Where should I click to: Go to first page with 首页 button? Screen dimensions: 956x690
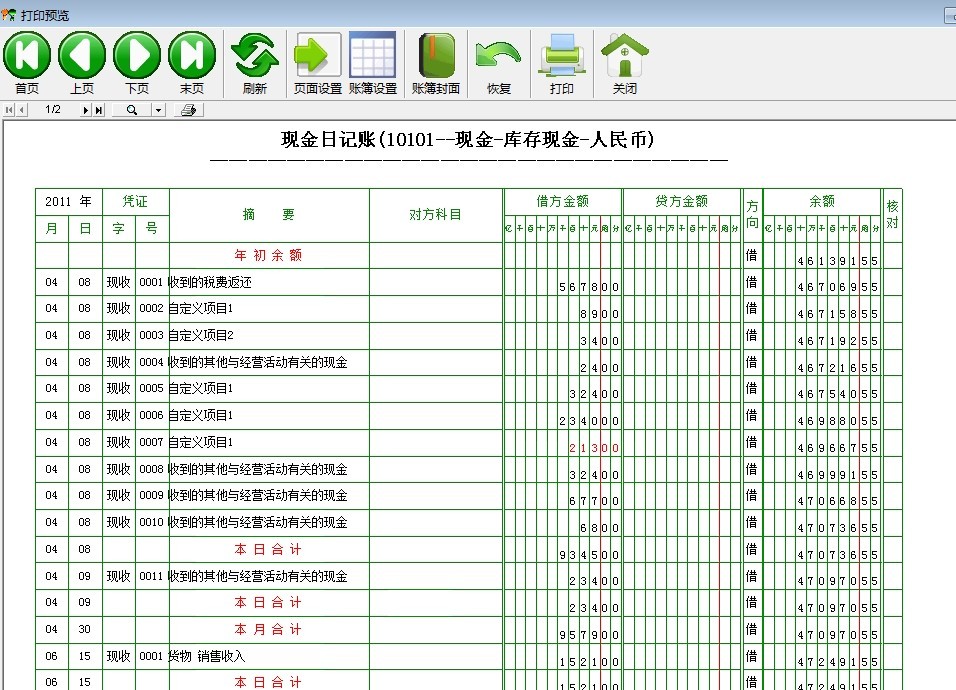tap(27, 63)
